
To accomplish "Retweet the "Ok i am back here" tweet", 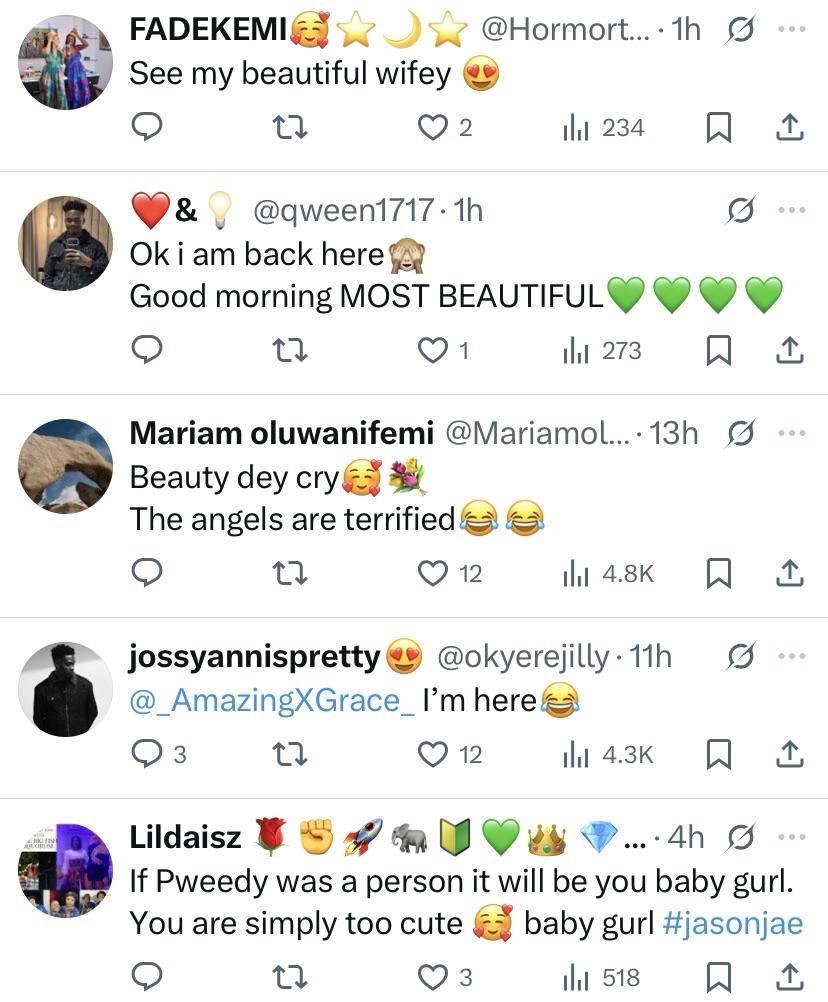I will [291, 351].
